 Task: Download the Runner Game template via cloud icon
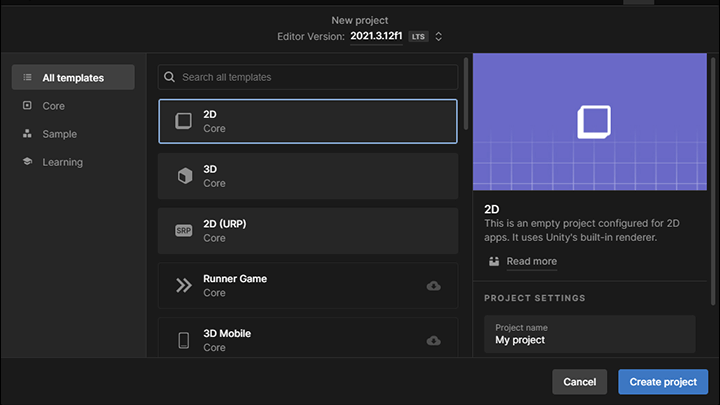(433, 286)
